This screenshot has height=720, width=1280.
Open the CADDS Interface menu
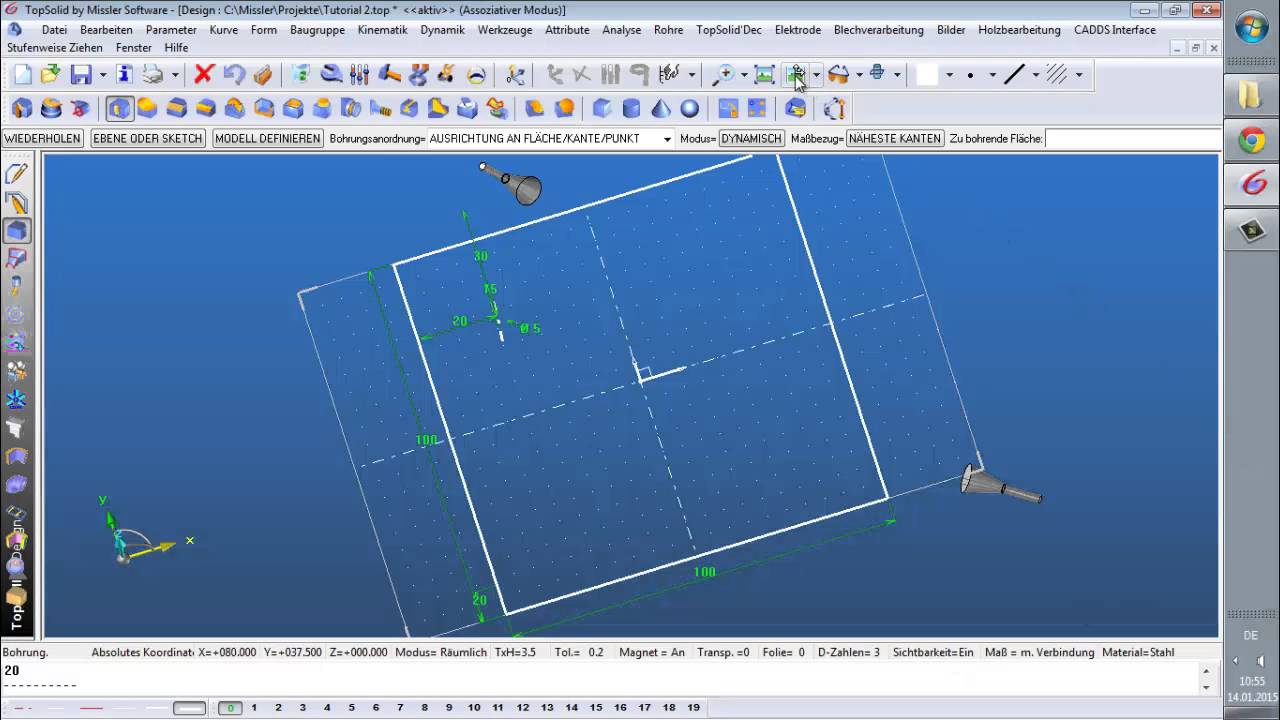(1115, 30)
